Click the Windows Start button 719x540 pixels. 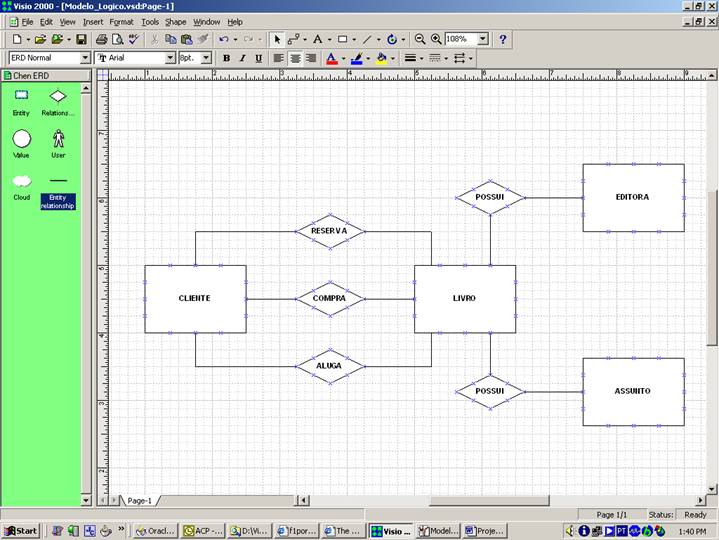click(20, 530)
